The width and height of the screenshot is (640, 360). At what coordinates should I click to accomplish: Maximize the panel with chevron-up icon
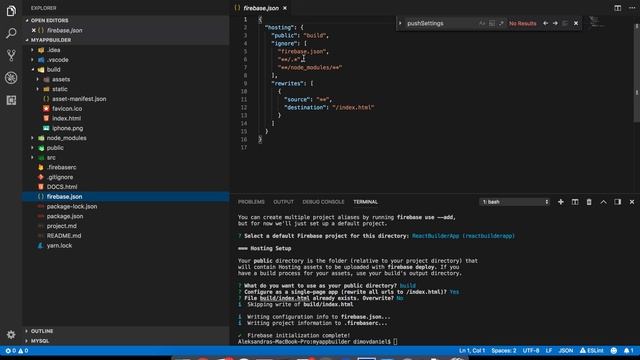tap(603, 202)
